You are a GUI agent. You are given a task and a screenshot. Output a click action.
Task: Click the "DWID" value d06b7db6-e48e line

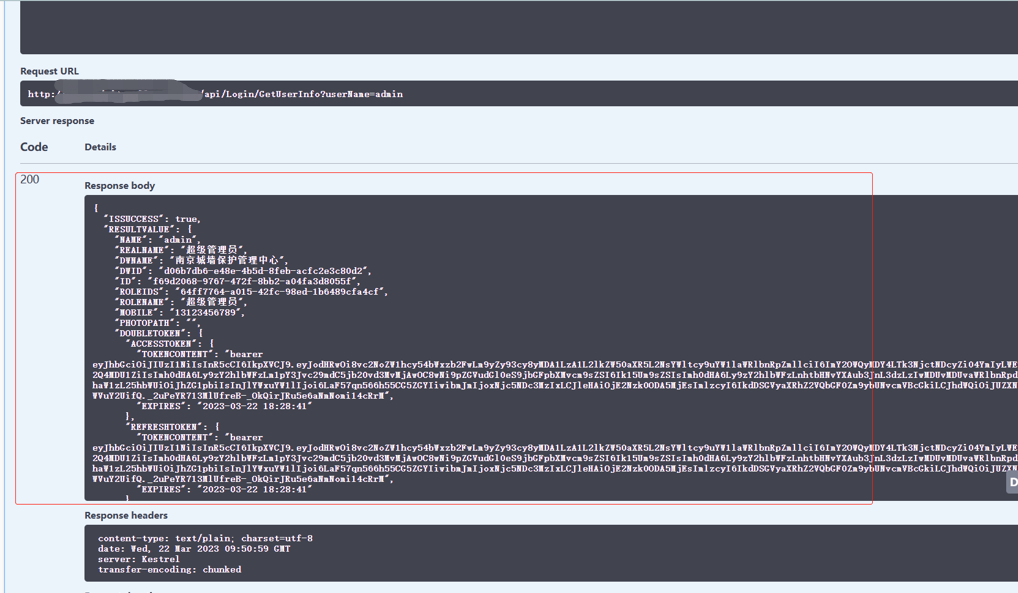[x=243, y=271]
